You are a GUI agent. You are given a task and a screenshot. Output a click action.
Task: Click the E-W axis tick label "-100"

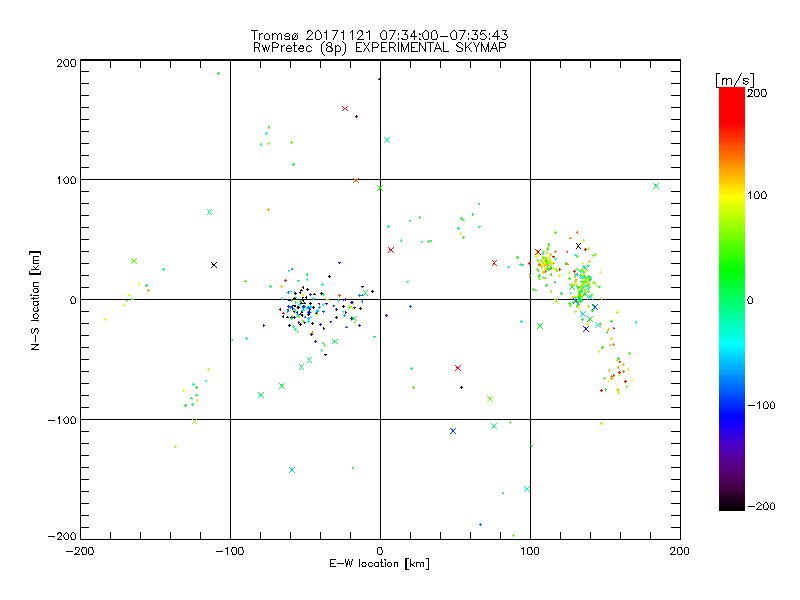230,551
